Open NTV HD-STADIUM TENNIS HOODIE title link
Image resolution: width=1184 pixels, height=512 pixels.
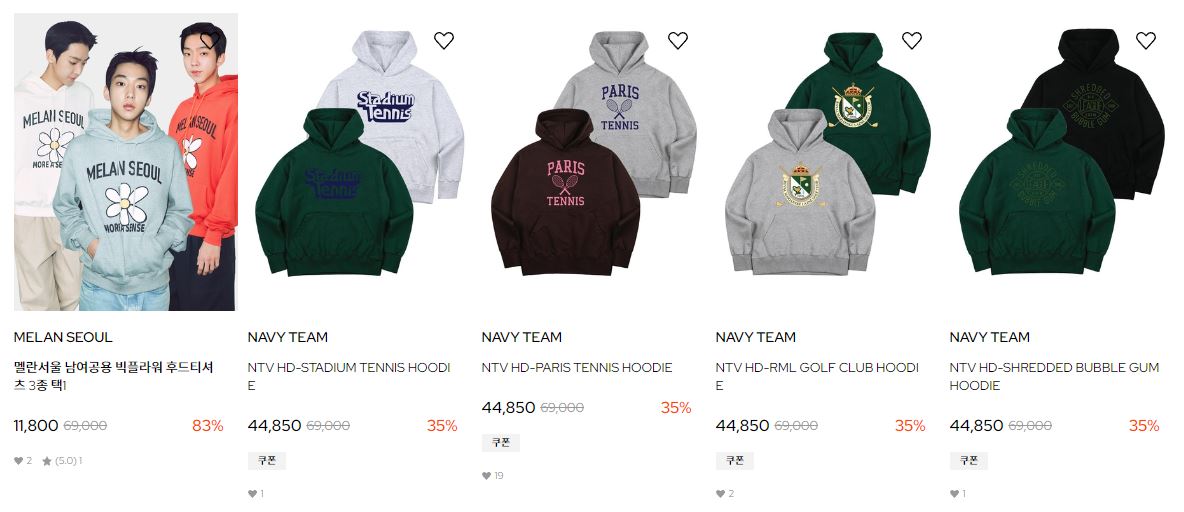[350, 377]
